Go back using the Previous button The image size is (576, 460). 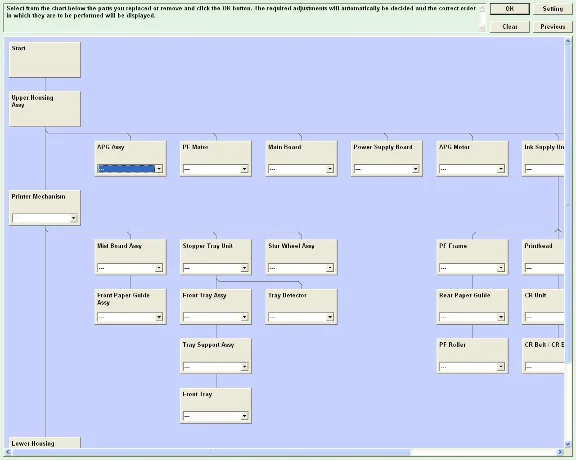(x=552, y=27)
